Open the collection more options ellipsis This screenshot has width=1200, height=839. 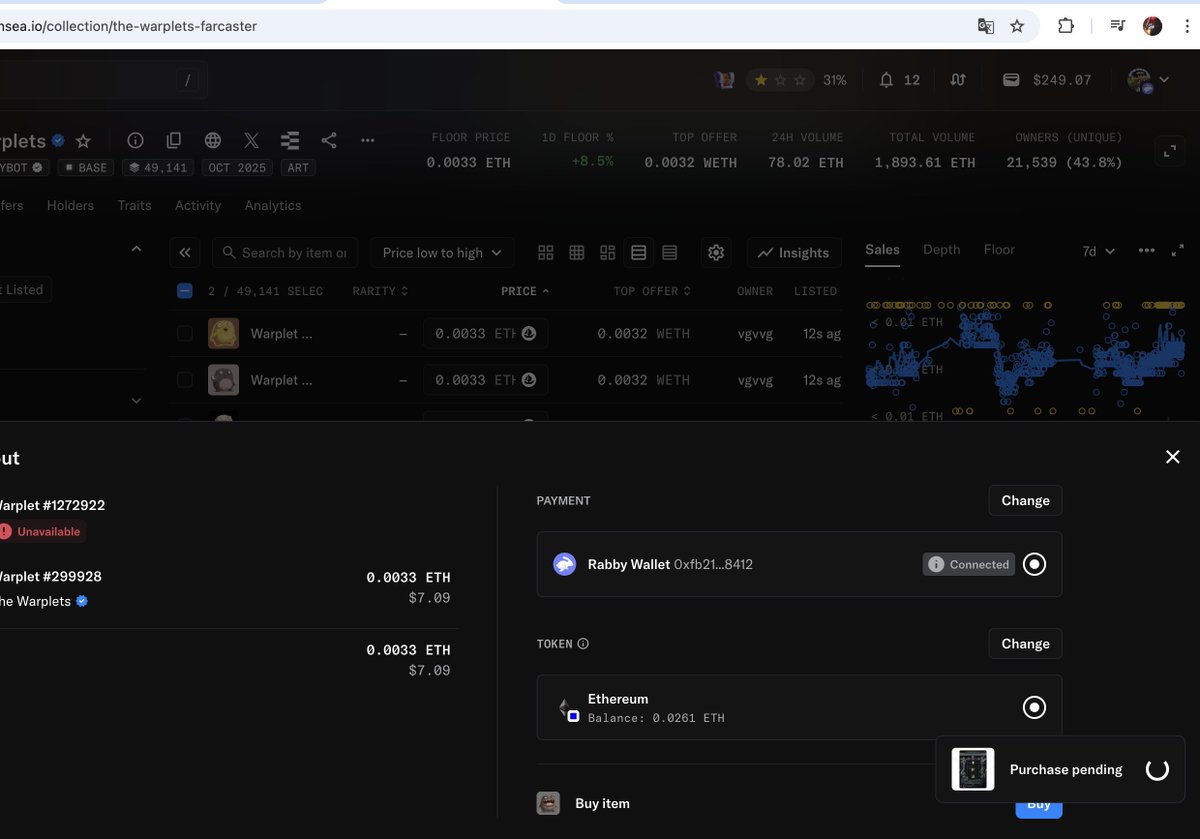[x=367, y=141]
